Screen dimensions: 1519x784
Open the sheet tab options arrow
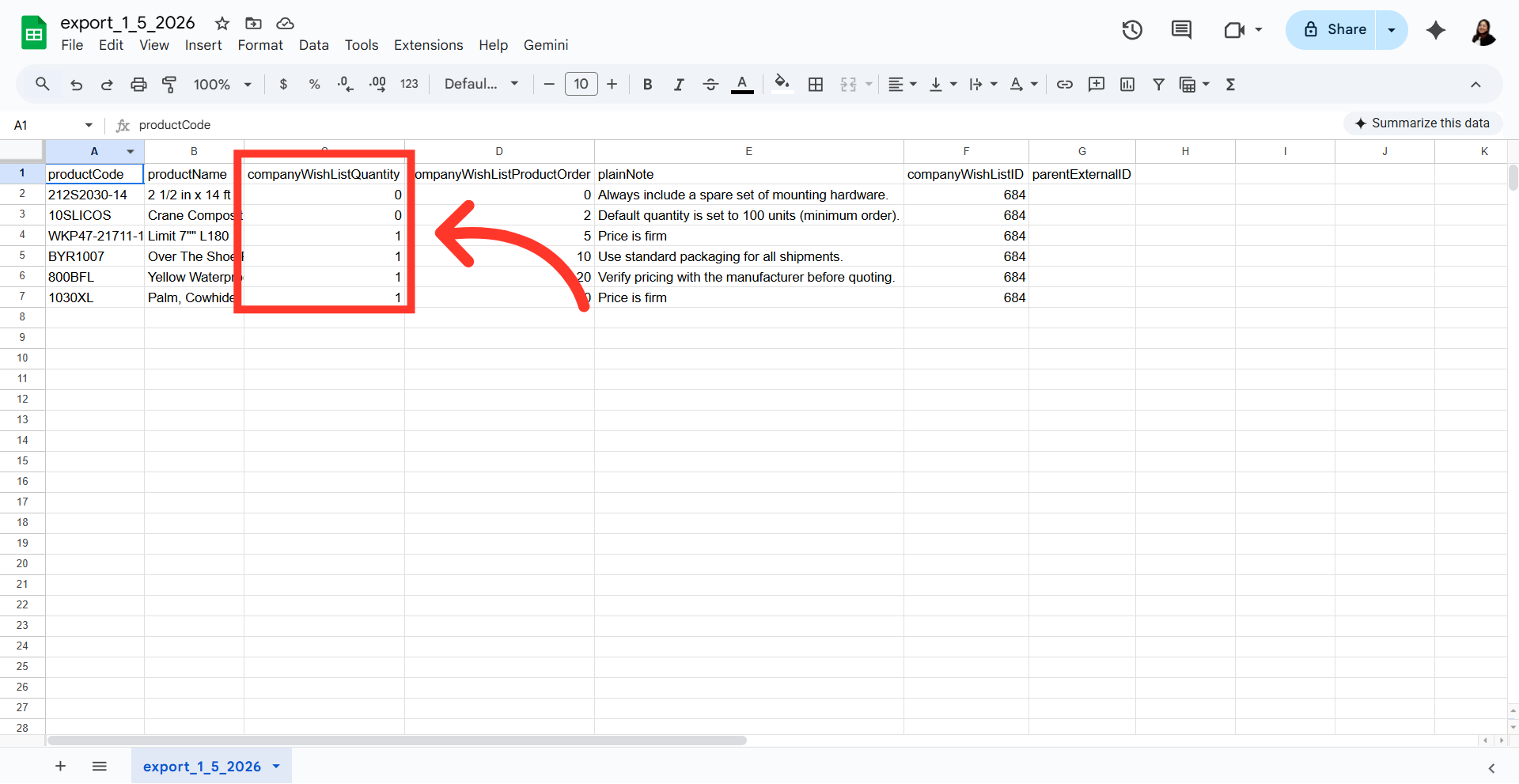pos(276,766)
